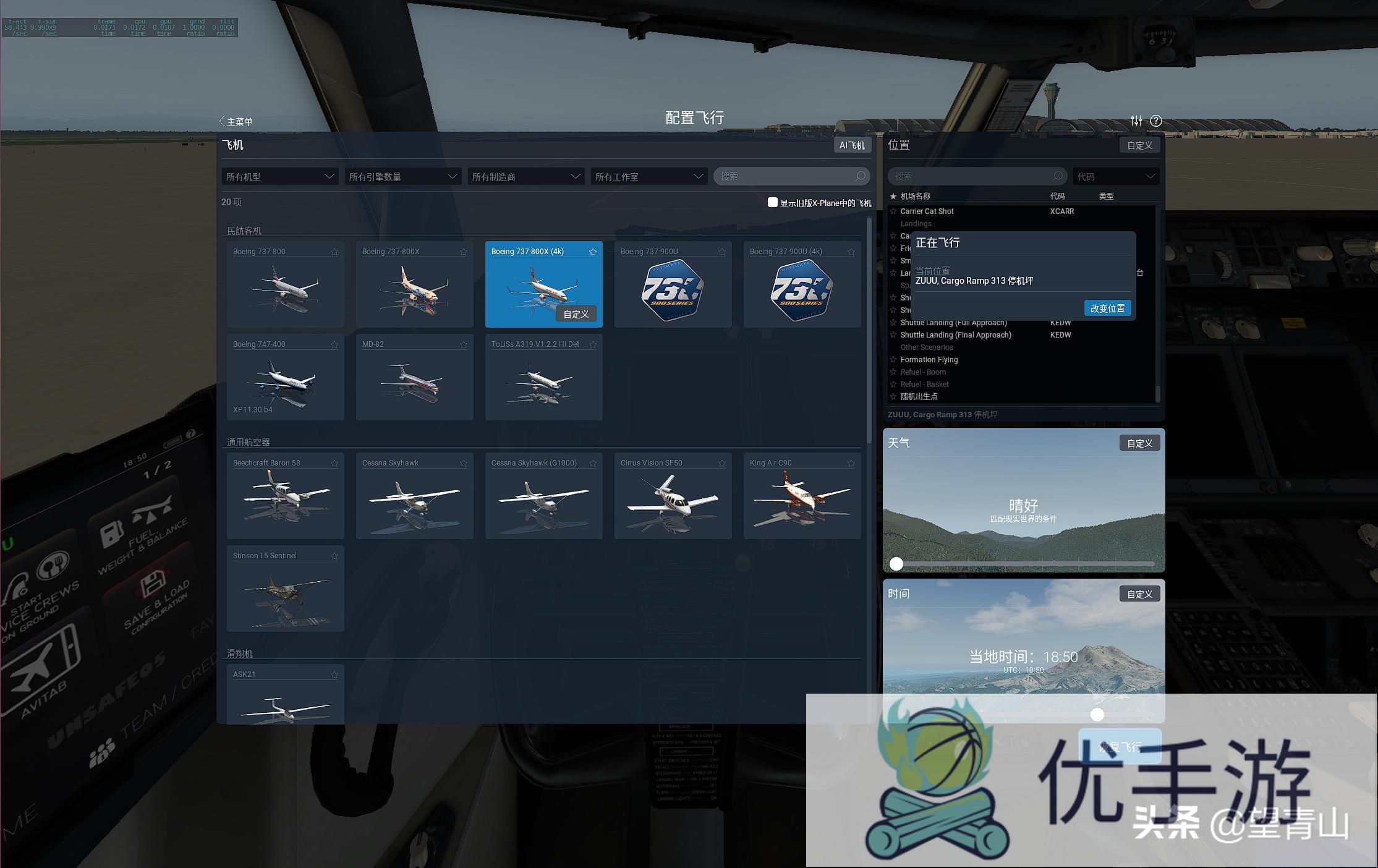Favorite the MD-82 star
Viewport: 1378px width, 868px height.
[x=464, y=344]
